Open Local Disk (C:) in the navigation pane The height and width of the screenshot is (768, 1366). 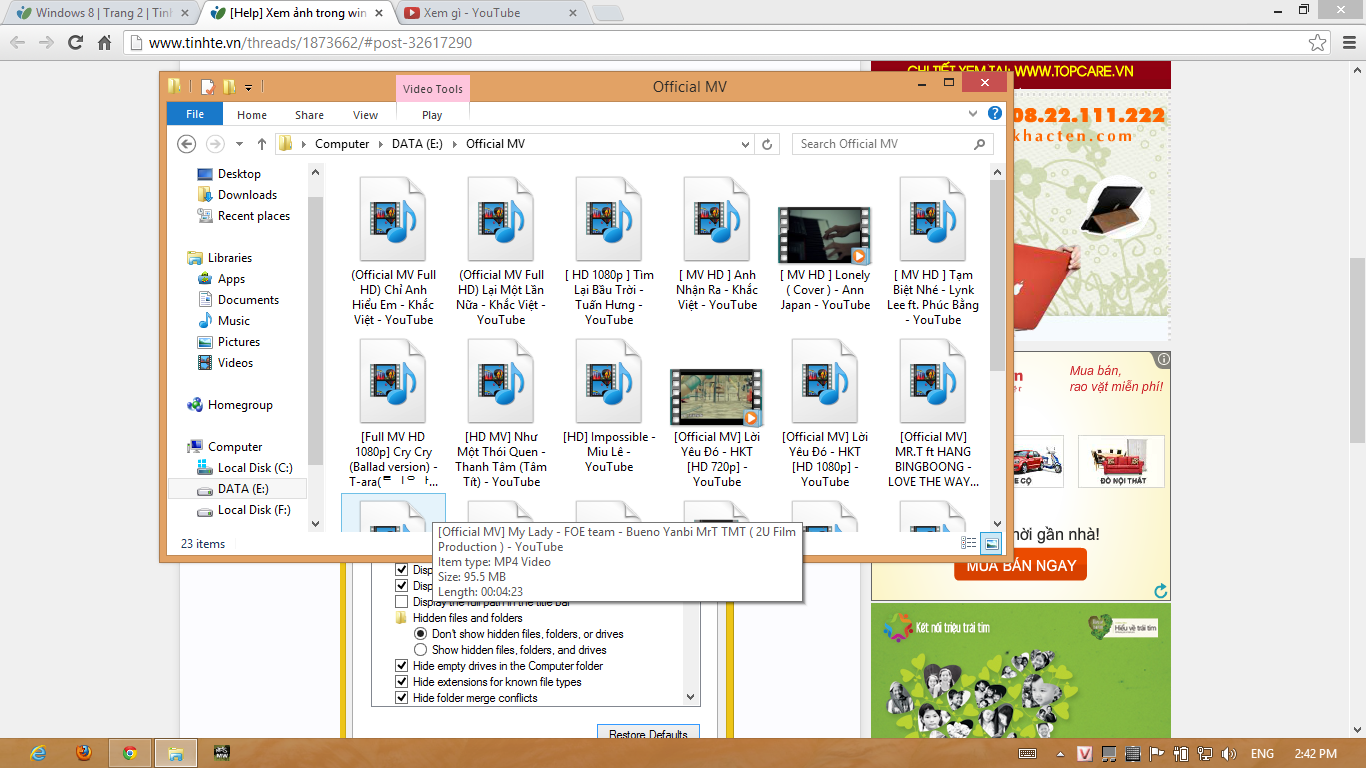(255, 468)
